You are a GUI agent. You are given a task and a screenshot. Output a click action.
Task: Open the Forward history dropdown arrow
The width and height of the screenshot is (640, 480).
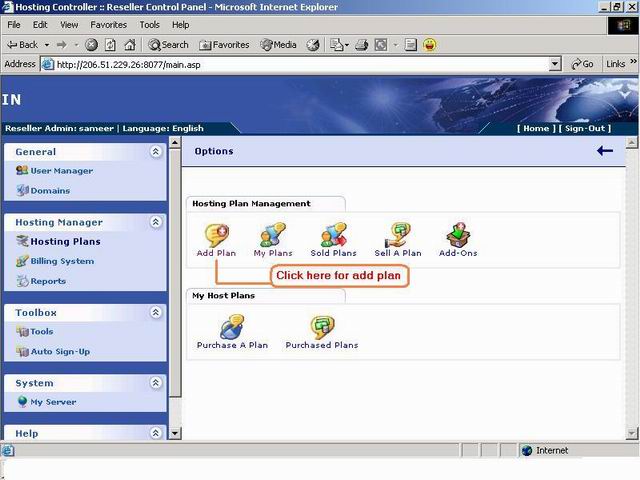coord(76,45)
